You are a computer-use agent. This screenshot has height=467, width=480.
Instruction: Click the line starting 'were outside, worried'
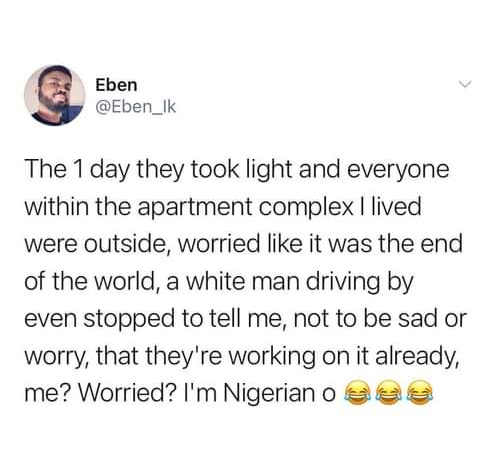pyautogui.click(x=244, y=244)
